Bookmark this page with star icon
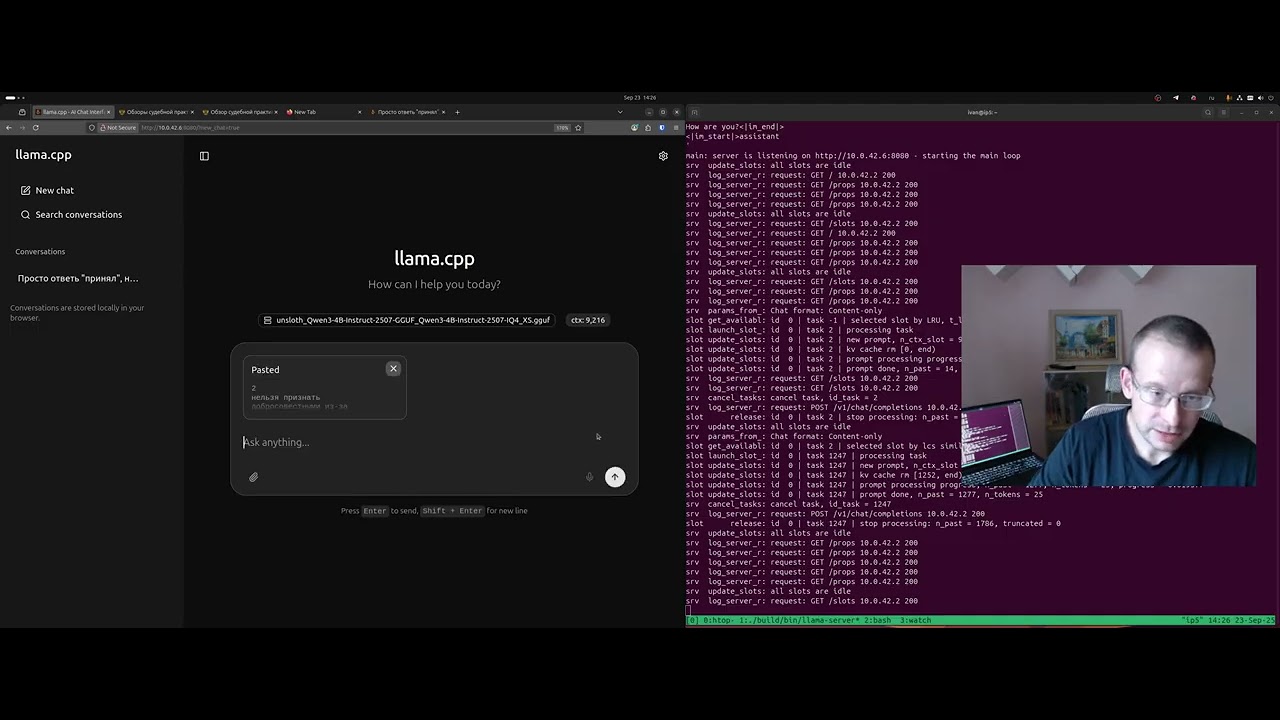 (x=578, y=128)
